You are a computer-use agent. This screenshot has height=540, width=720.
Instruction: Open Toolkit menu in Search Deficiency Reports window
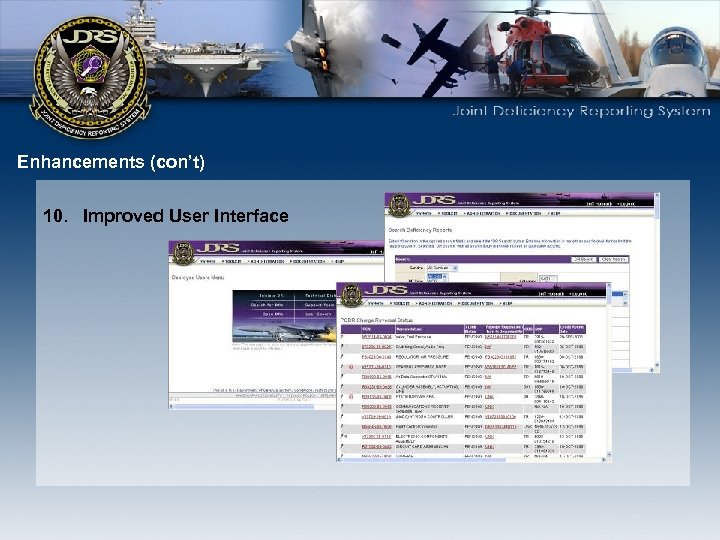pos(448,214)
